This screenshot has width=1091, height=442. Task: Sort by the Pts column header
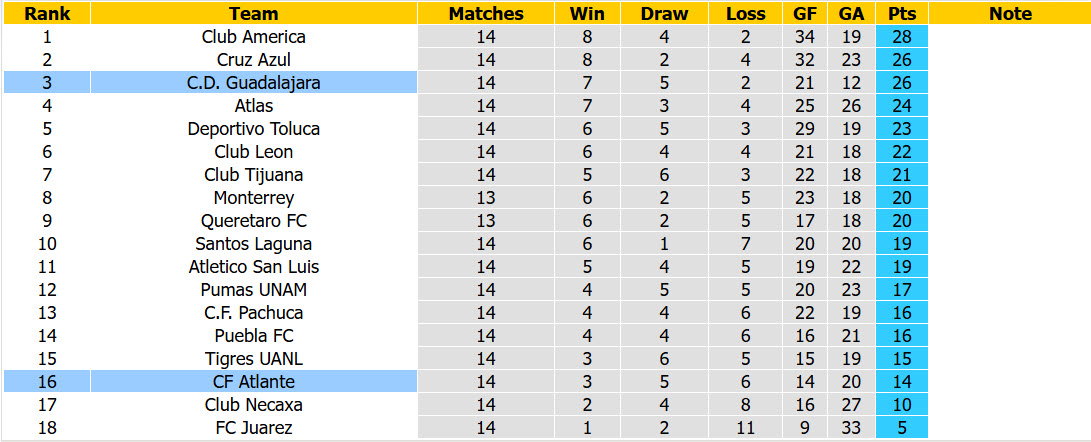click(902, 13)
